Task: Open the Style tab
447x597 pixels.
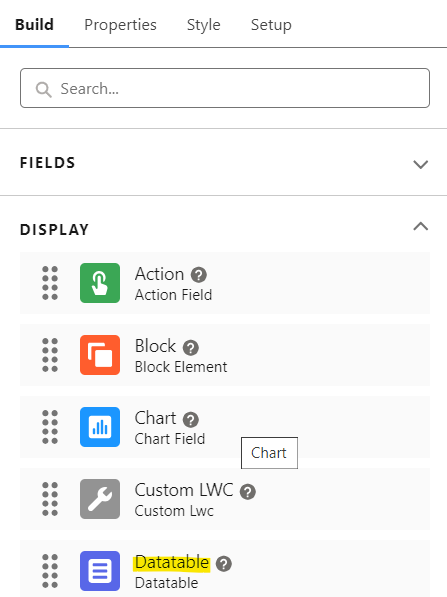Action: [204, 25]
